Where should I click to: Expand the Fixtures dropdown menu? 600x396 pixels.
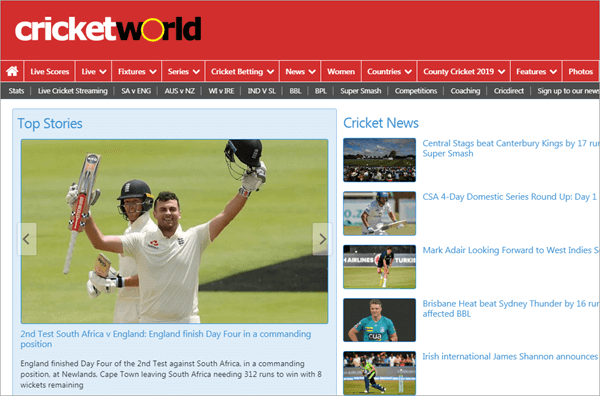[137, 72]
